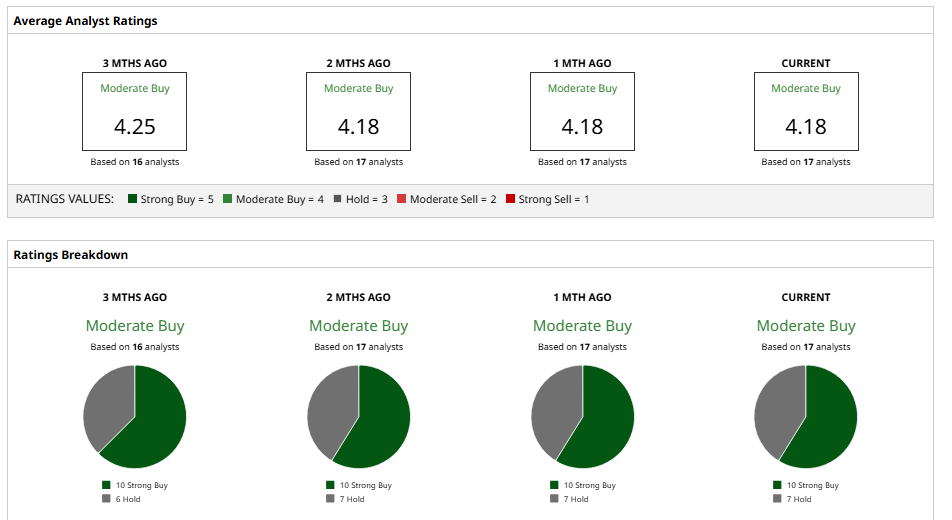Click 7 Hold swatch under 1 MTH AGO pie
This screenshot has height=520, width=952.
click(x=554, y=498)
